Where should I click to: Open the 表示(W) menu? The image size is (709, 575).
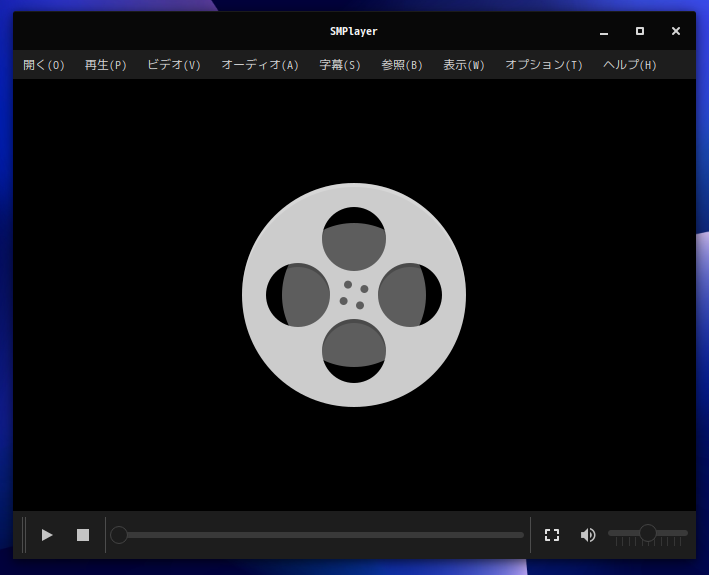click(464, 65)
